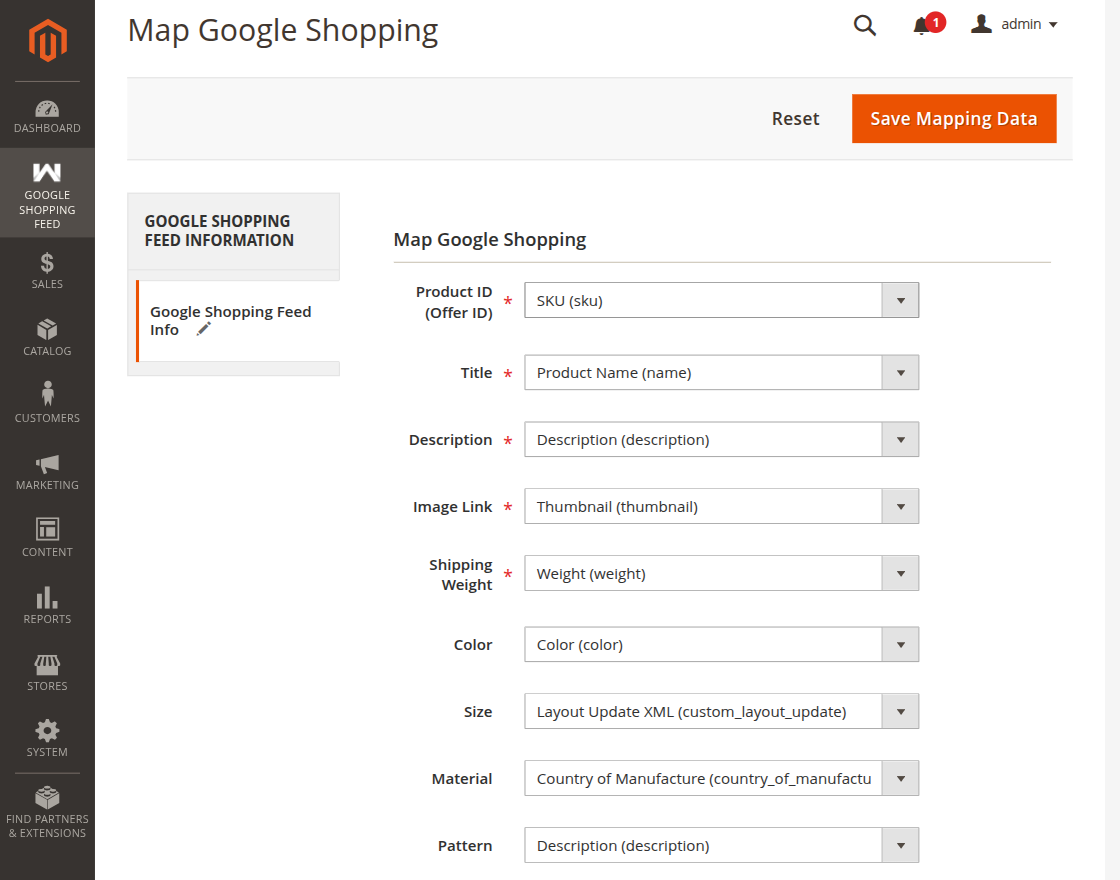The image size is (1120, 880).
Task: Click the Pattern field label
Action: click(464, 846)
